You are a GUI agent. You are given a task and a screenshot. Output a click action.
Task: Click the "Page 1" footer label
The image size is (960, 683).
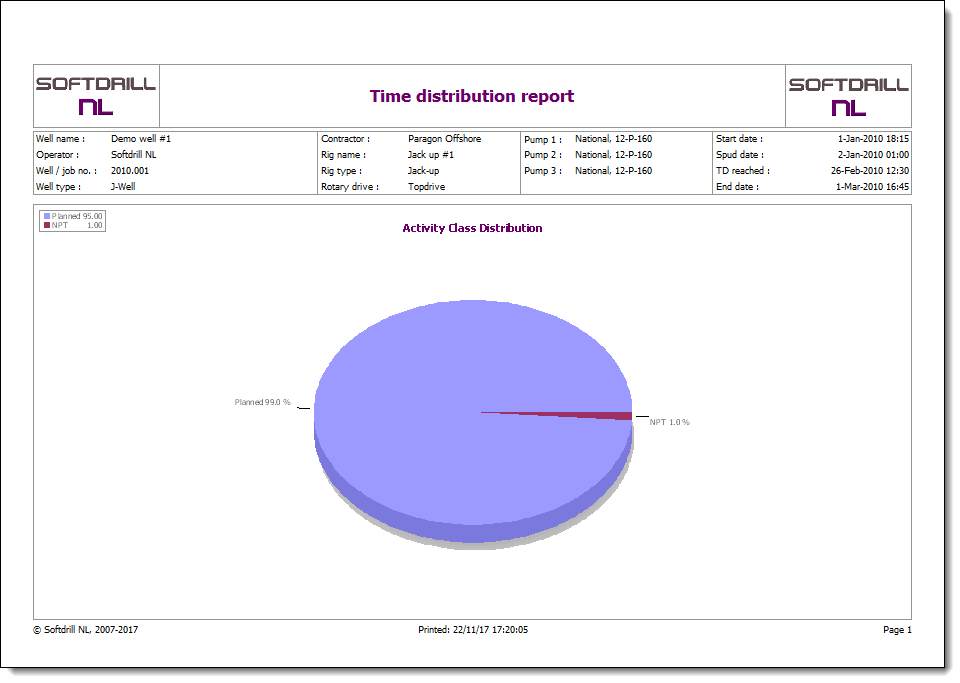click(x=896, y=630)
